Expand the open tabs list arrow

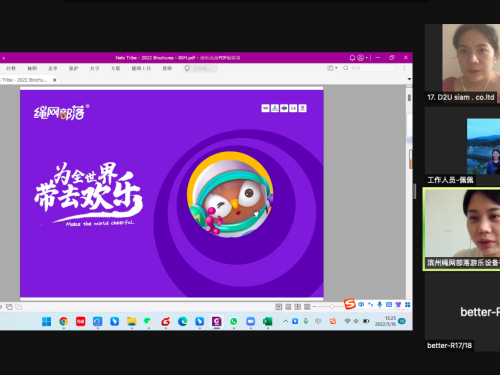tap(409, 79)
